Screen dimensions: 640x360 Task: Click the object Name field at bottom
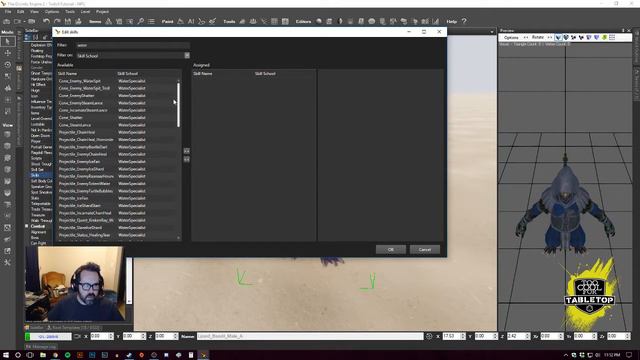tap(310, 336)
